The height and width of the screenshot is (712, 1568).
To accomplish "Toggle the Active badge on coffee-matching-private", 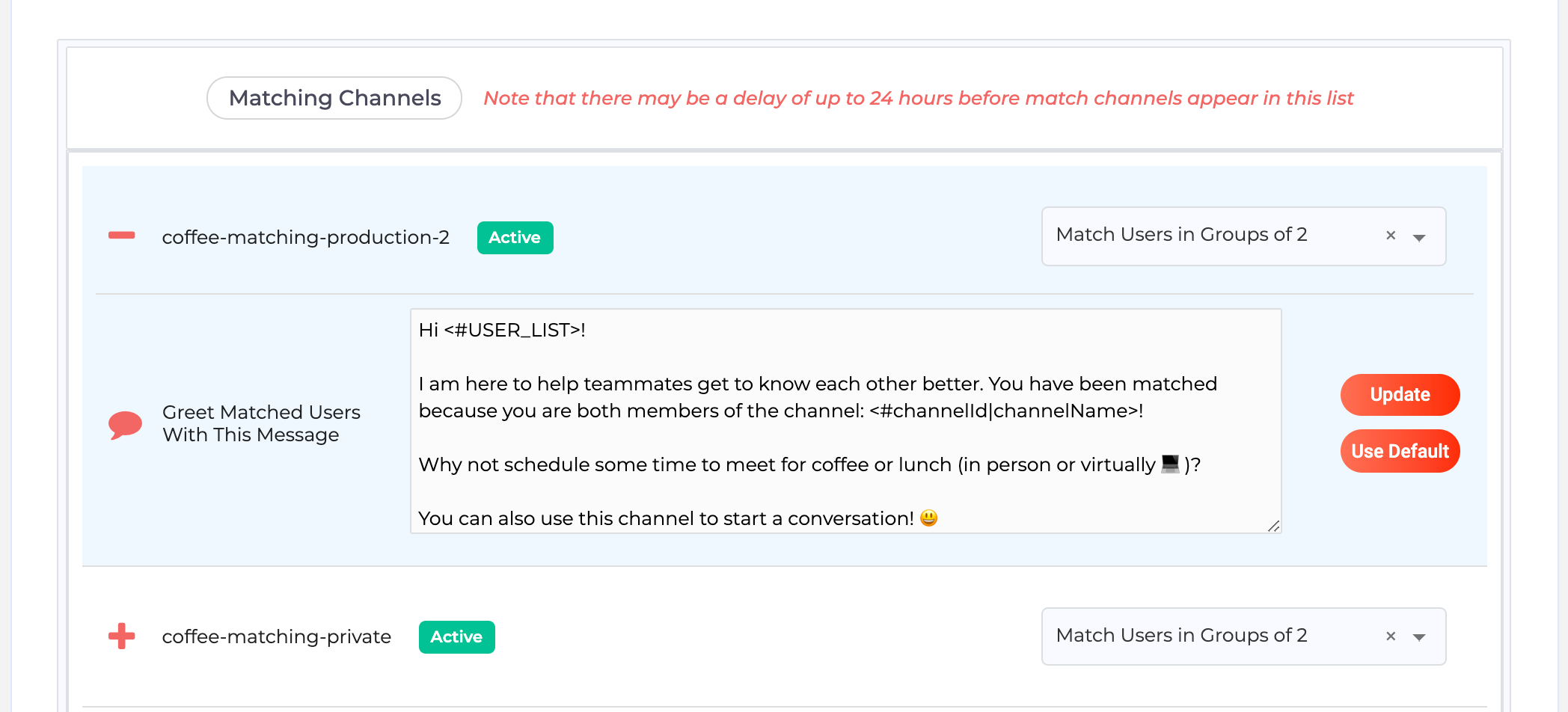I will pos(456,636).
